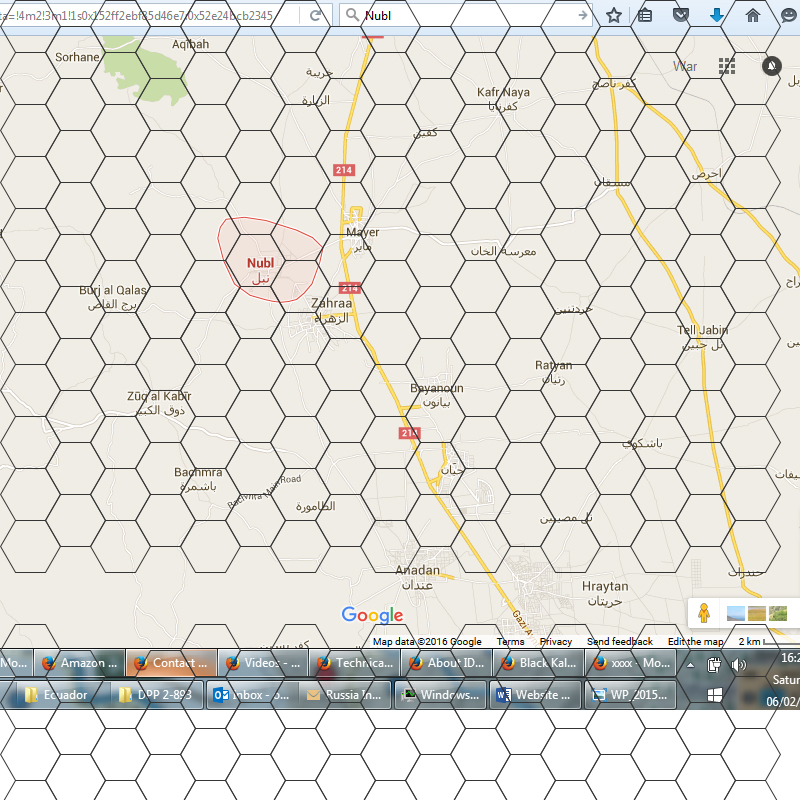The width and height of the screenshot is (800, 800).
Task: Open DPP 2-893 folder in taskbar
Action: point(157,694)
